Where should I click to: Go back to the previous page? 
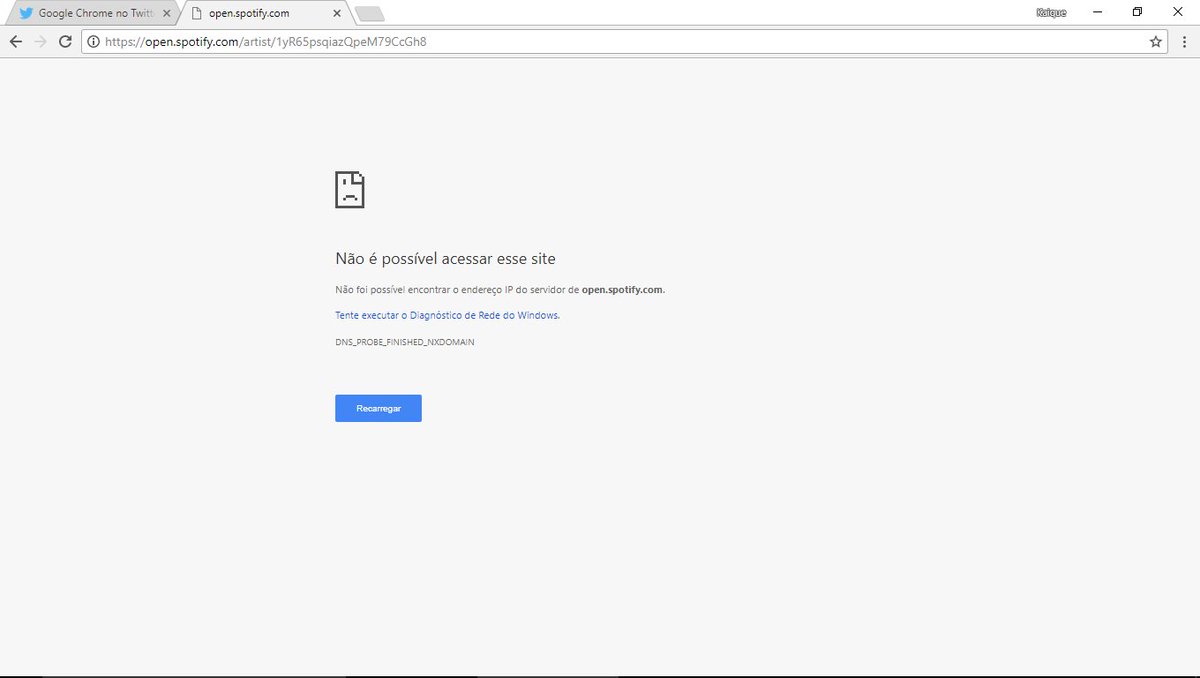click(x=15, y=42)
